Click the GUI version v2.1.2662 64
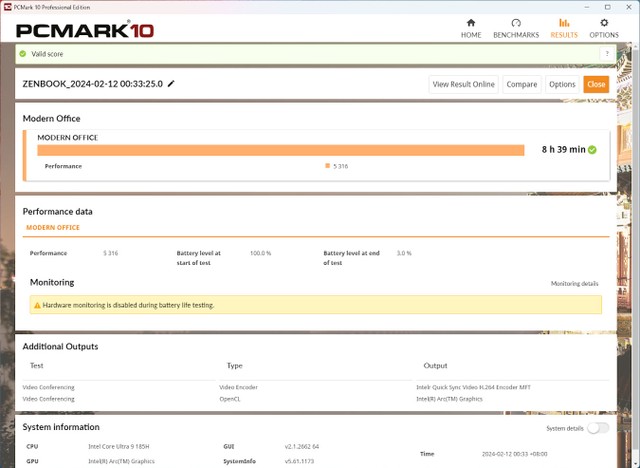This screenshot has height=468, width=640. point(302,447)
